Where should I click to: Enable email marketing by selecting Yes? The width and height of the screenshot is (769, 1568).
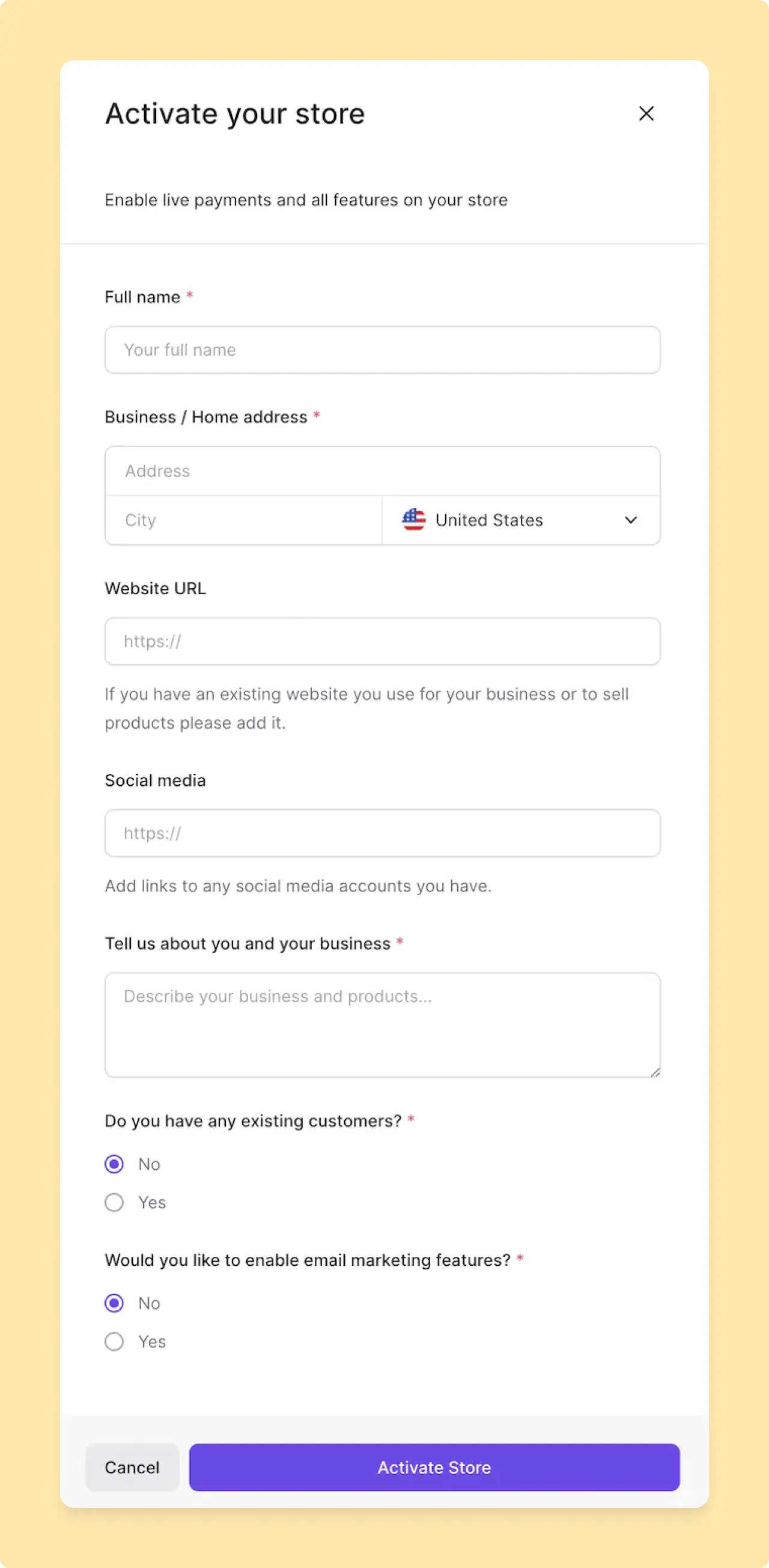[114, 1342]
